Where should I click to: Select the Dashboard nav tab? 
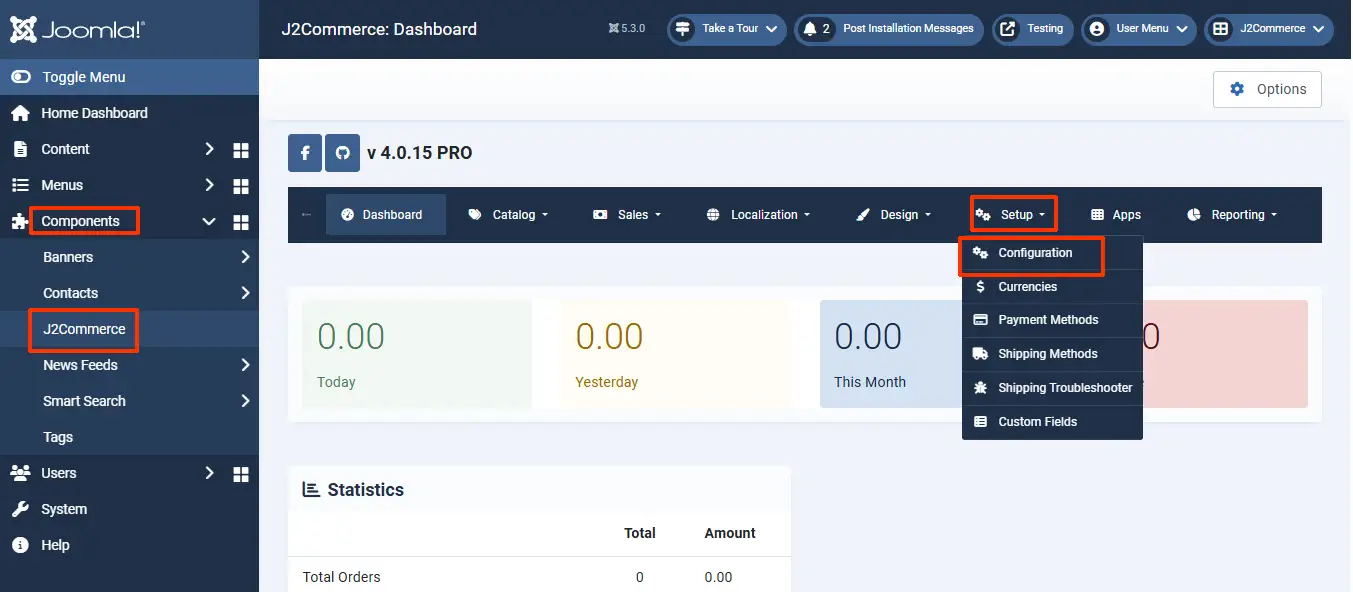tap(385, 215)
